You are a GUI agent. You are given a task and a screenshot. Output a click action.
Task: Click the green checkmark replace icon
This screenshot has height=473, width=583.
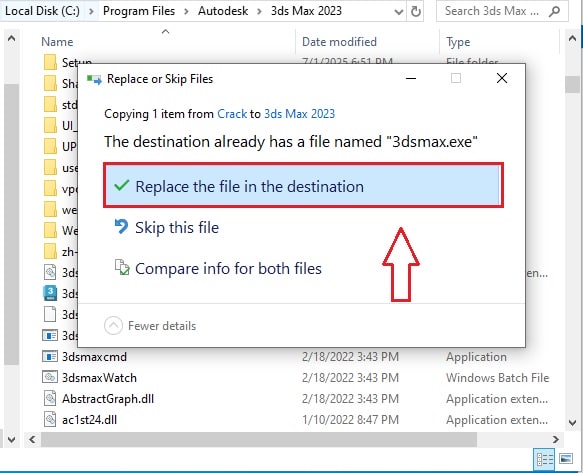coord(121,185)
